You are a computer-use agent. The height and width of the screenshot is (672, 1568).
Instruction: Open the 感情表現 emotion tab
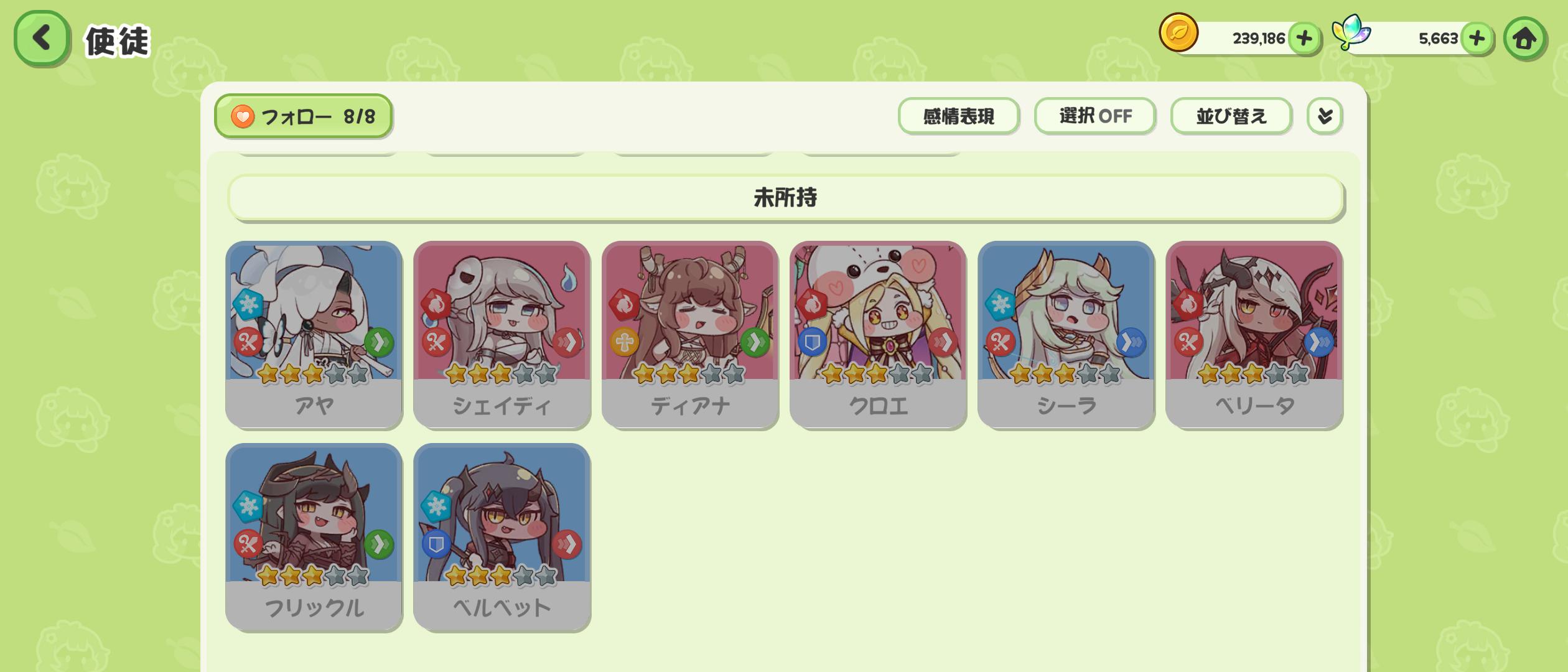coord(958,116)
